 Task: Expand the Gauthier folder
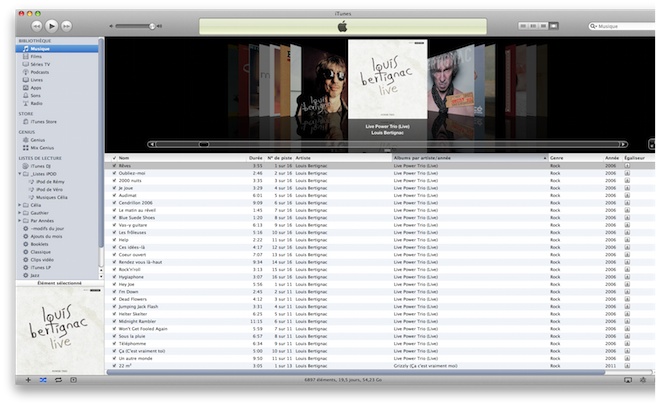(19, 213)
